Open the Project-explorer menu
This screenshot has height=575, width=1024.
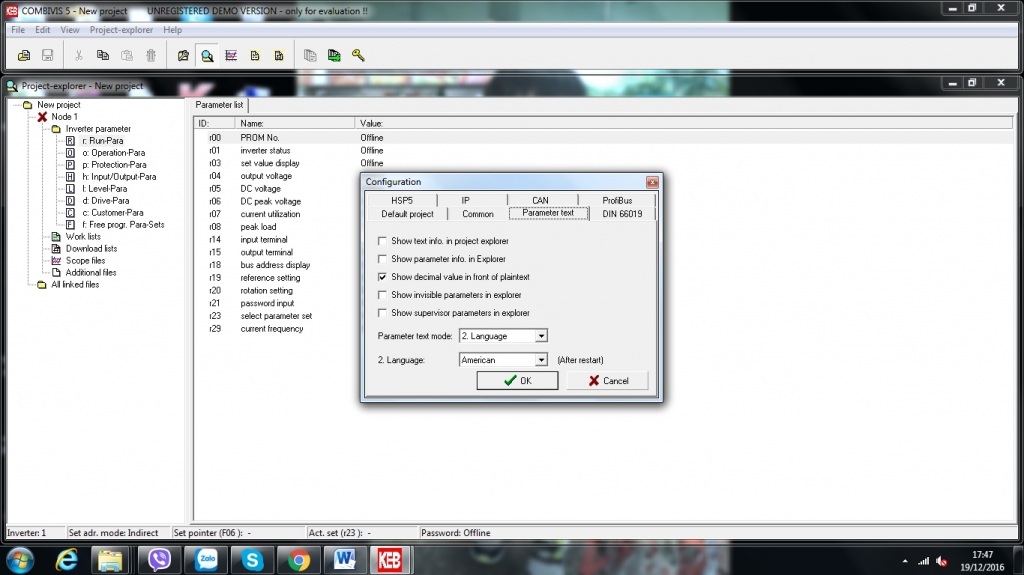pyautogui.click(x=121, y=30)
